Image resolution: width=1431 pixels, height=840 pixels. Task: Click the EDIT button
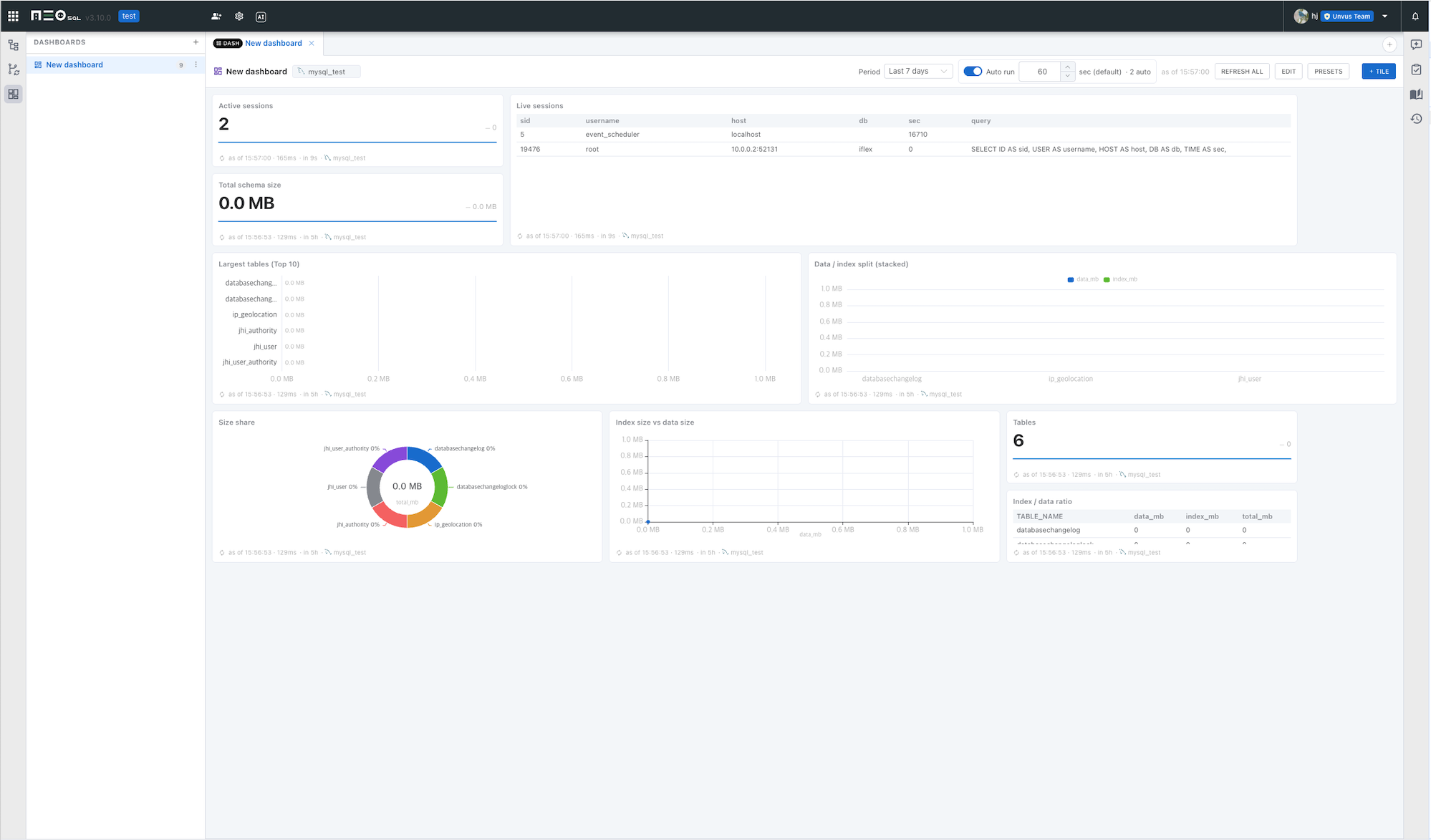[1288, 72]
